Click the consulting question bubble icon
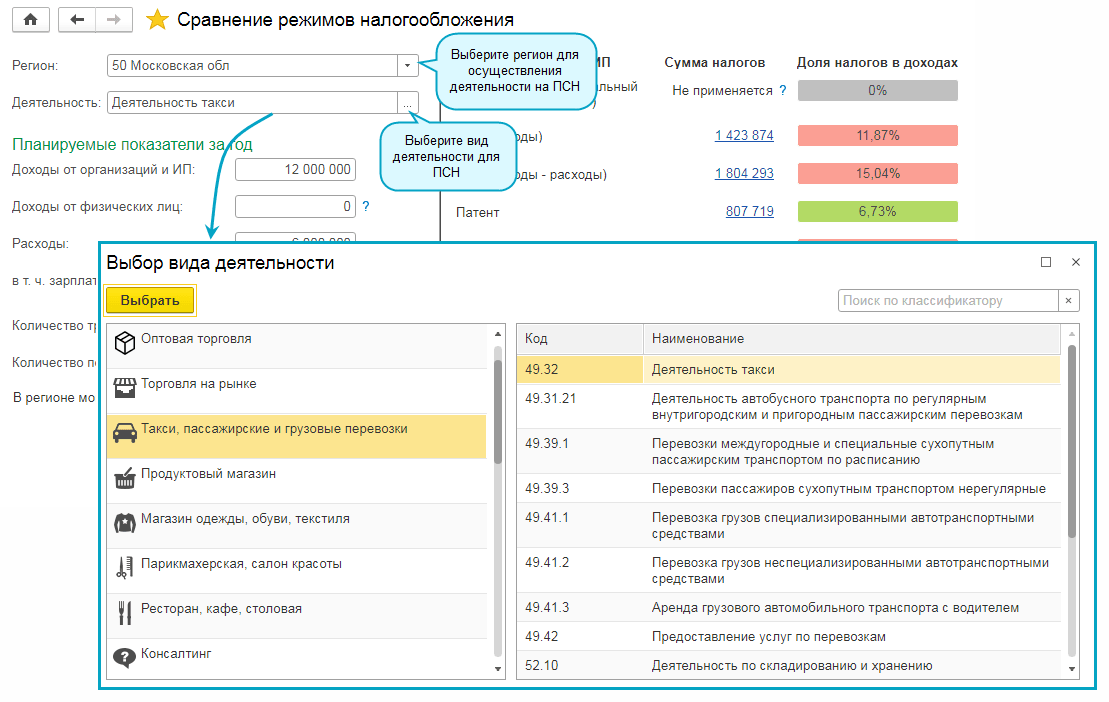1109x702 pixels. pos(124,658)
